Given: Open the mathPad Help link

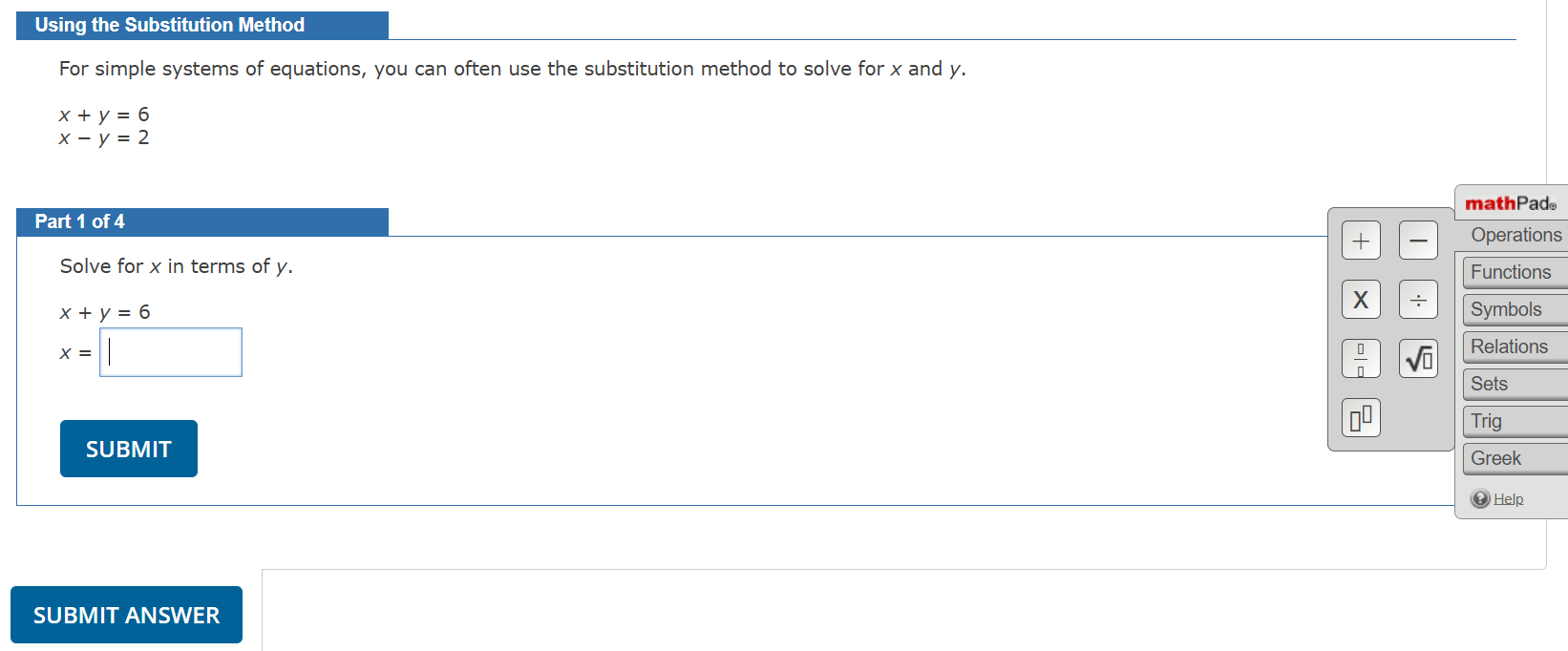Looking at the screenshot, I should click(1508, 497).
